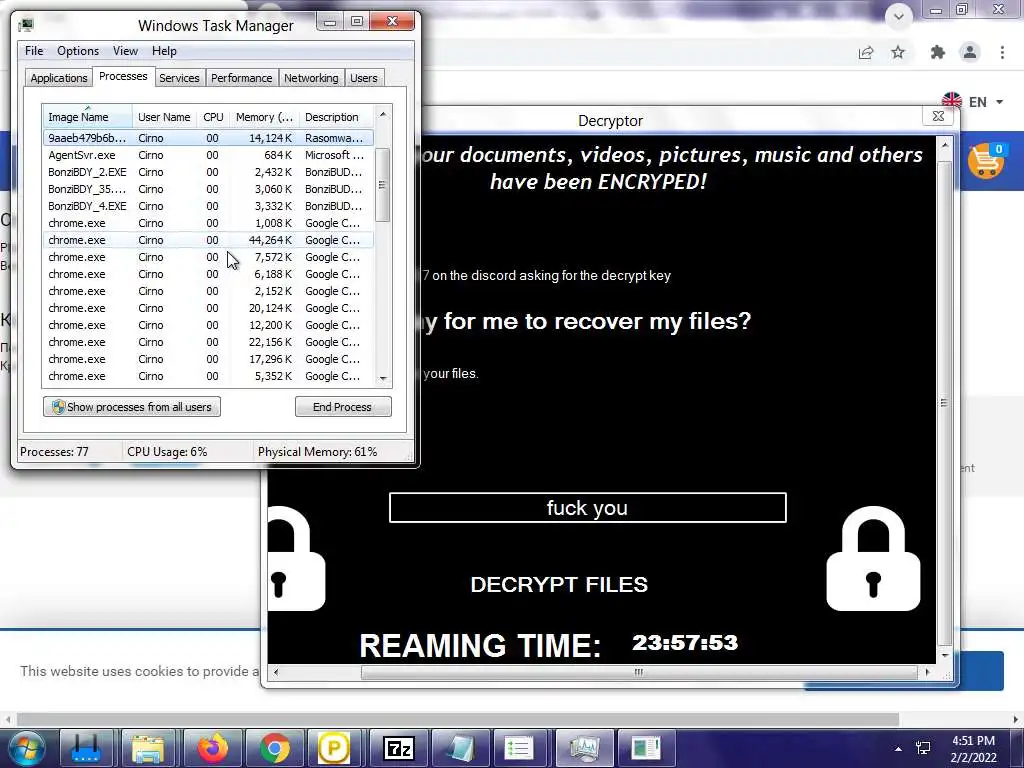Select chrome.exe using 5,352 K memory

tap(208, 376)
